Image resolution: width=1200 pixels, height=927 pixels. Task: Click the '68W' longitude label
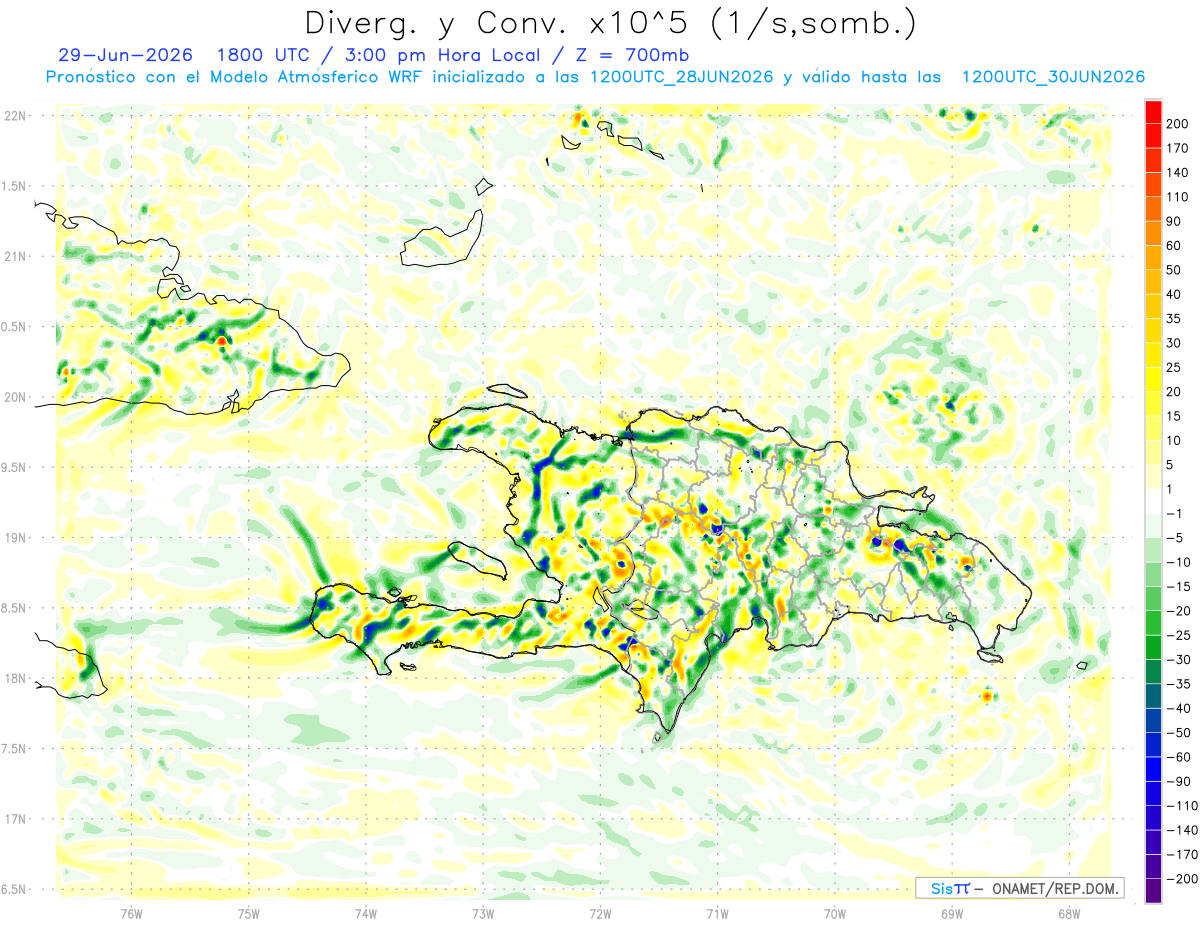(x=1068, y=914)
